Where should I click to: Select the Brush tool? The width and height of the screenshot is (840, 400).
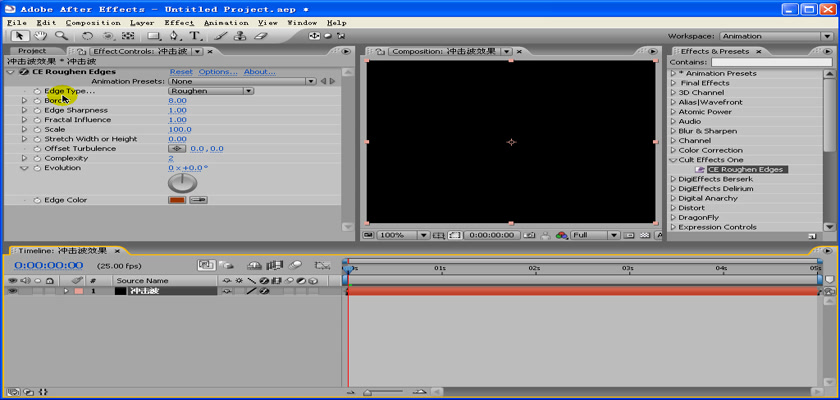point(220,36)
